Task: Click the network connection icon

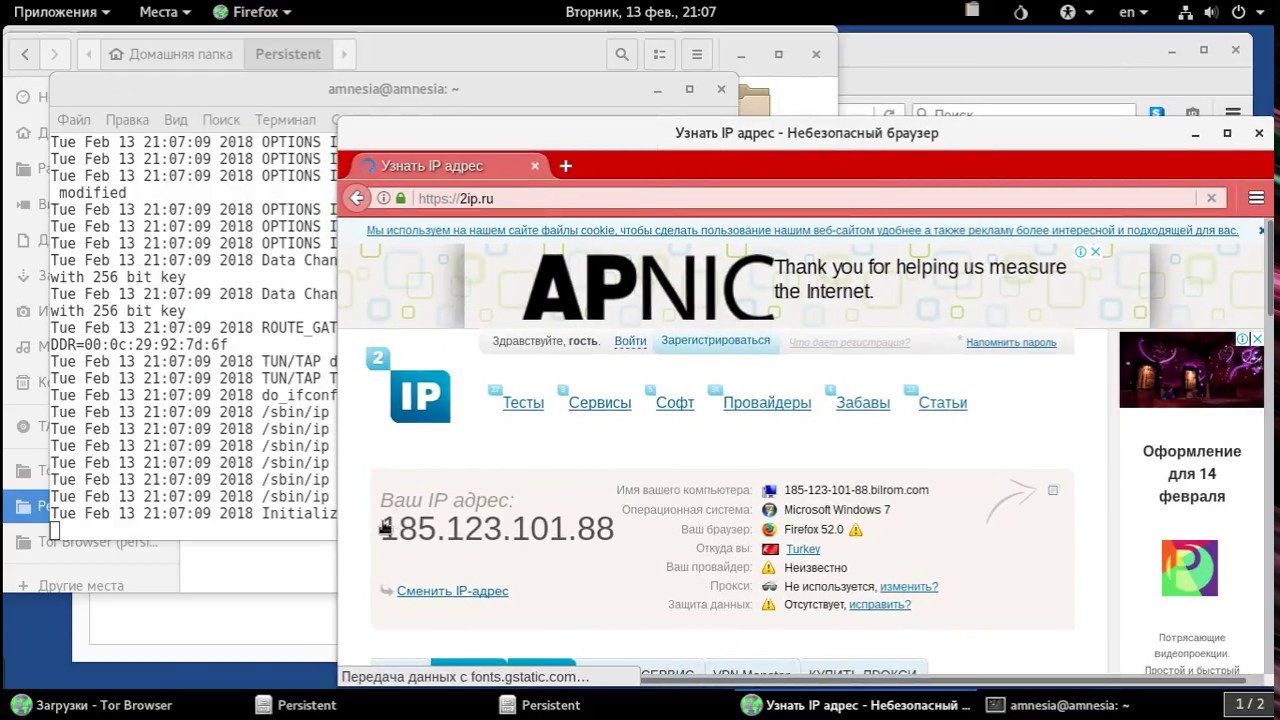Action: point(1185,12)
